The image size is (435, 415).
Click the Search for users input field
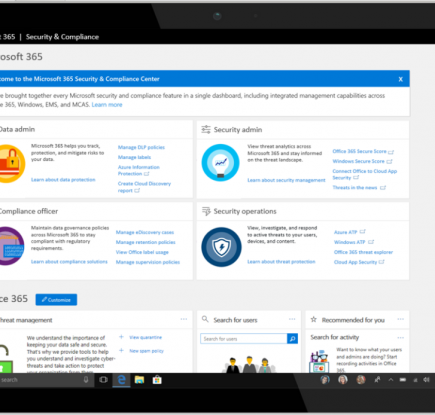[x=243, y=339]
